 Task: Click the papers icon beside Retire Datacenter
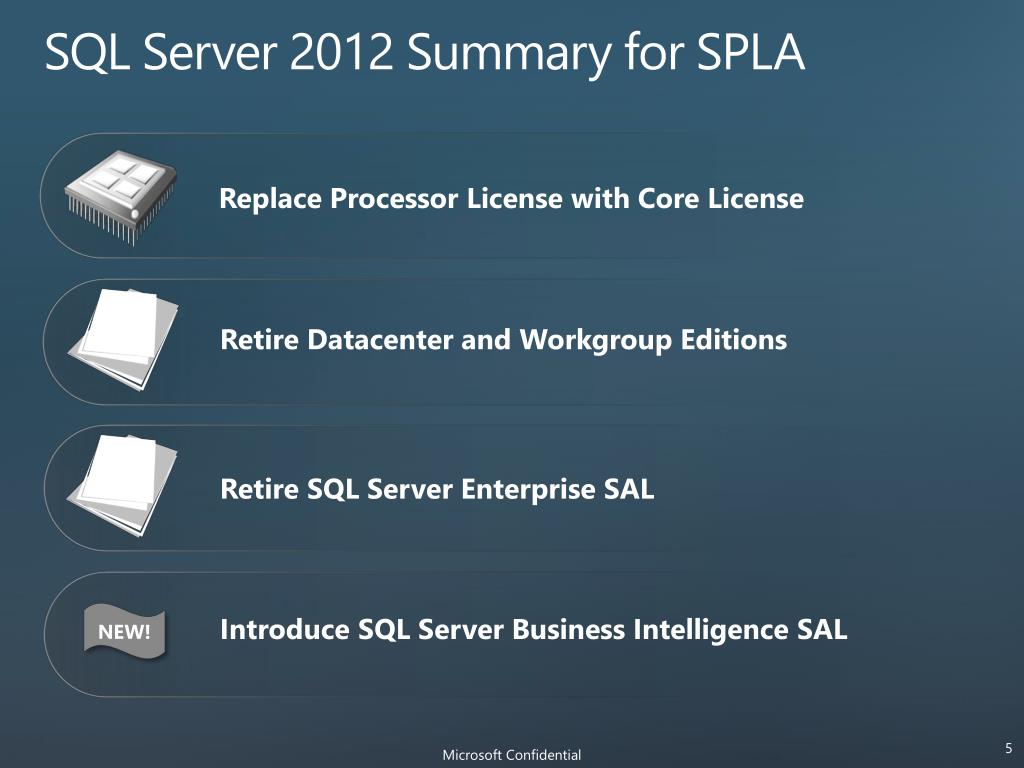pos(123,340)
